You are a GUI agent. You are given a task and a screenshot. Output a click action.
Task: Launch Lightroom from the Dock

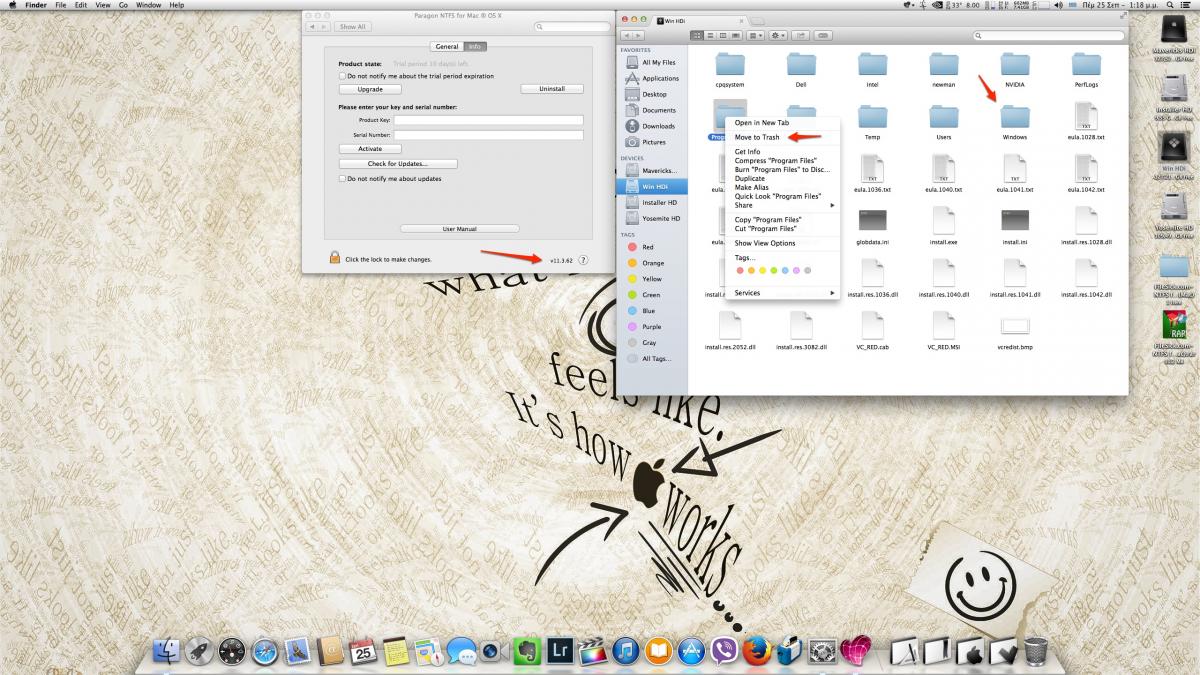coord(559,650)
